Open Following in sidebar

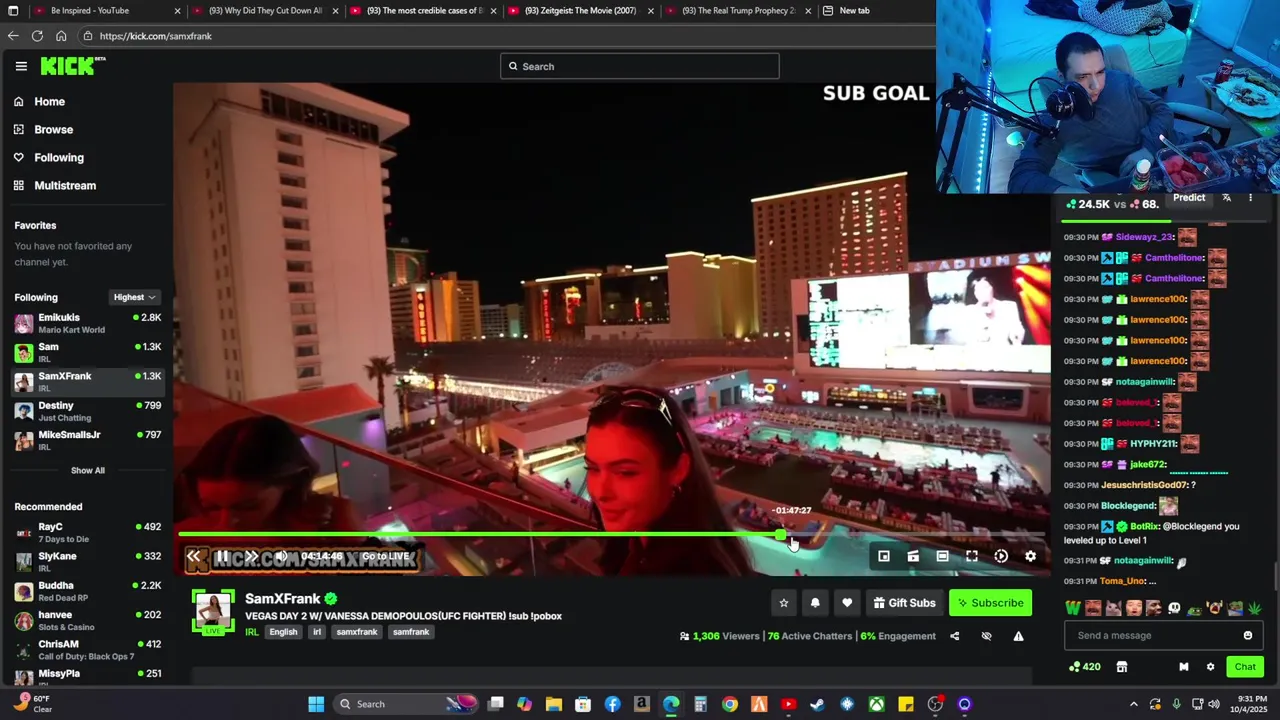[49, 157]
